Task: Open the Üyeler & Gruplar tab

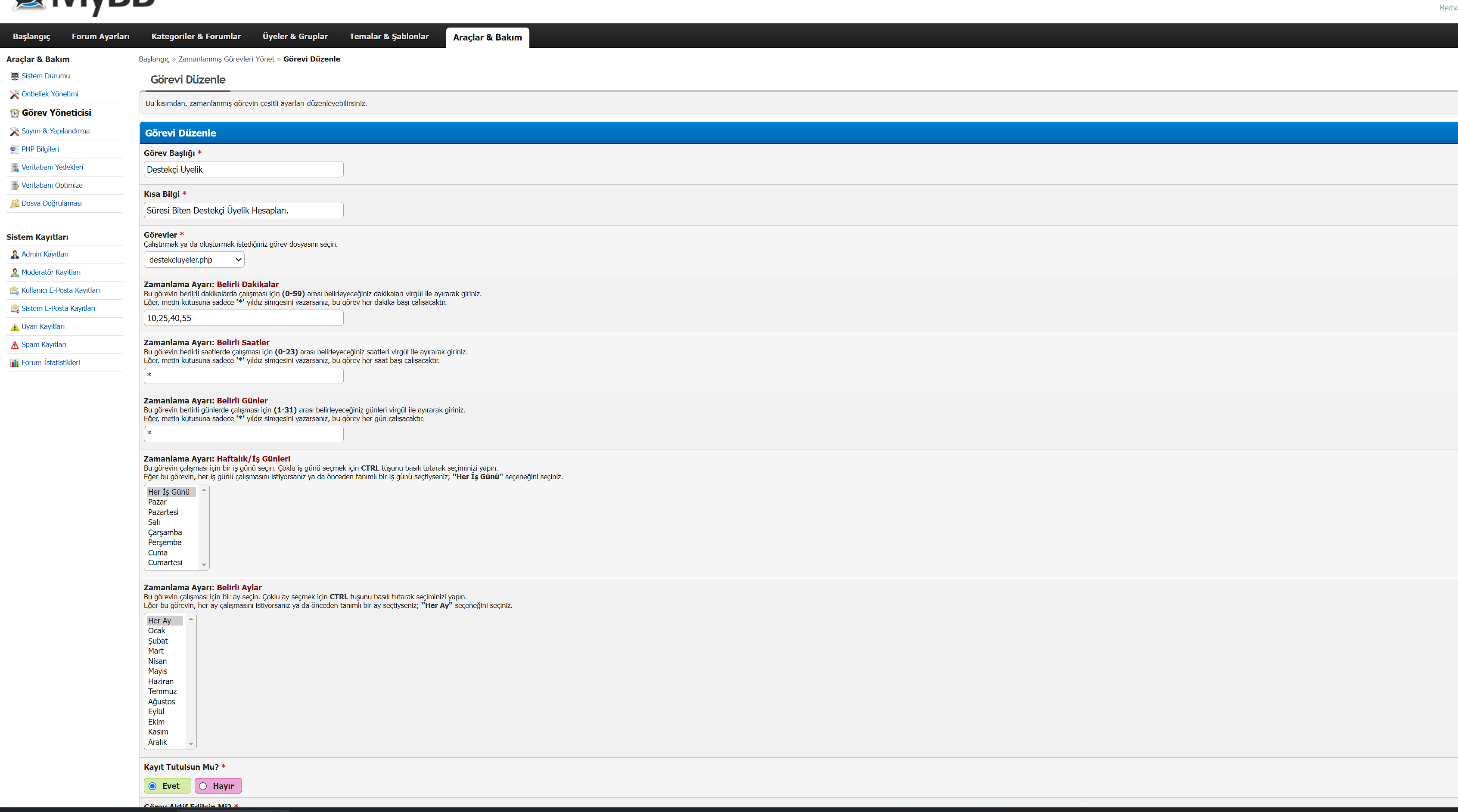Action: pos(295,36)
